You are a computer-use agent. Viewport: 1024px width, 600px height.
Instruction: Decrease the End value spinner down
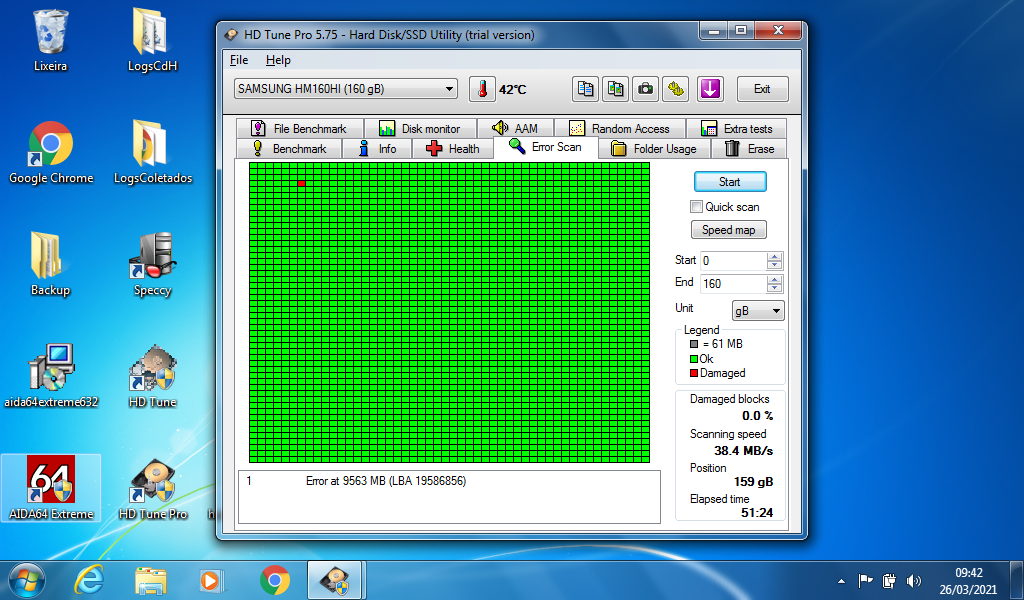tap(775, 288)
